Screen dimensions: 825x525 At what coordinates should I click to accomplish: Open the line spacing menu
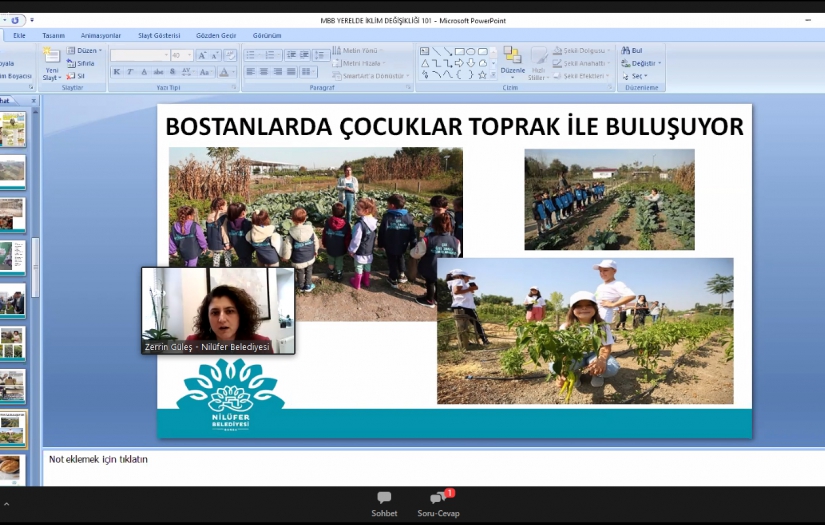[321, 55]
